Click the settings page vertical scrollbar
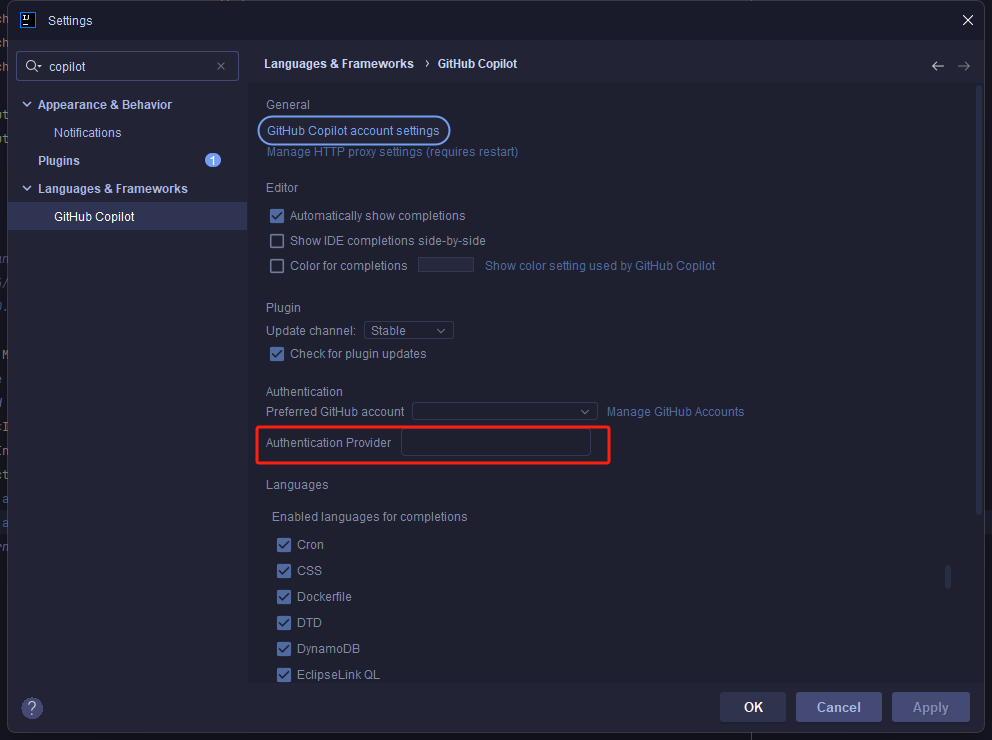Viewport: 992px width, 740px height. (x=979, y=300)
